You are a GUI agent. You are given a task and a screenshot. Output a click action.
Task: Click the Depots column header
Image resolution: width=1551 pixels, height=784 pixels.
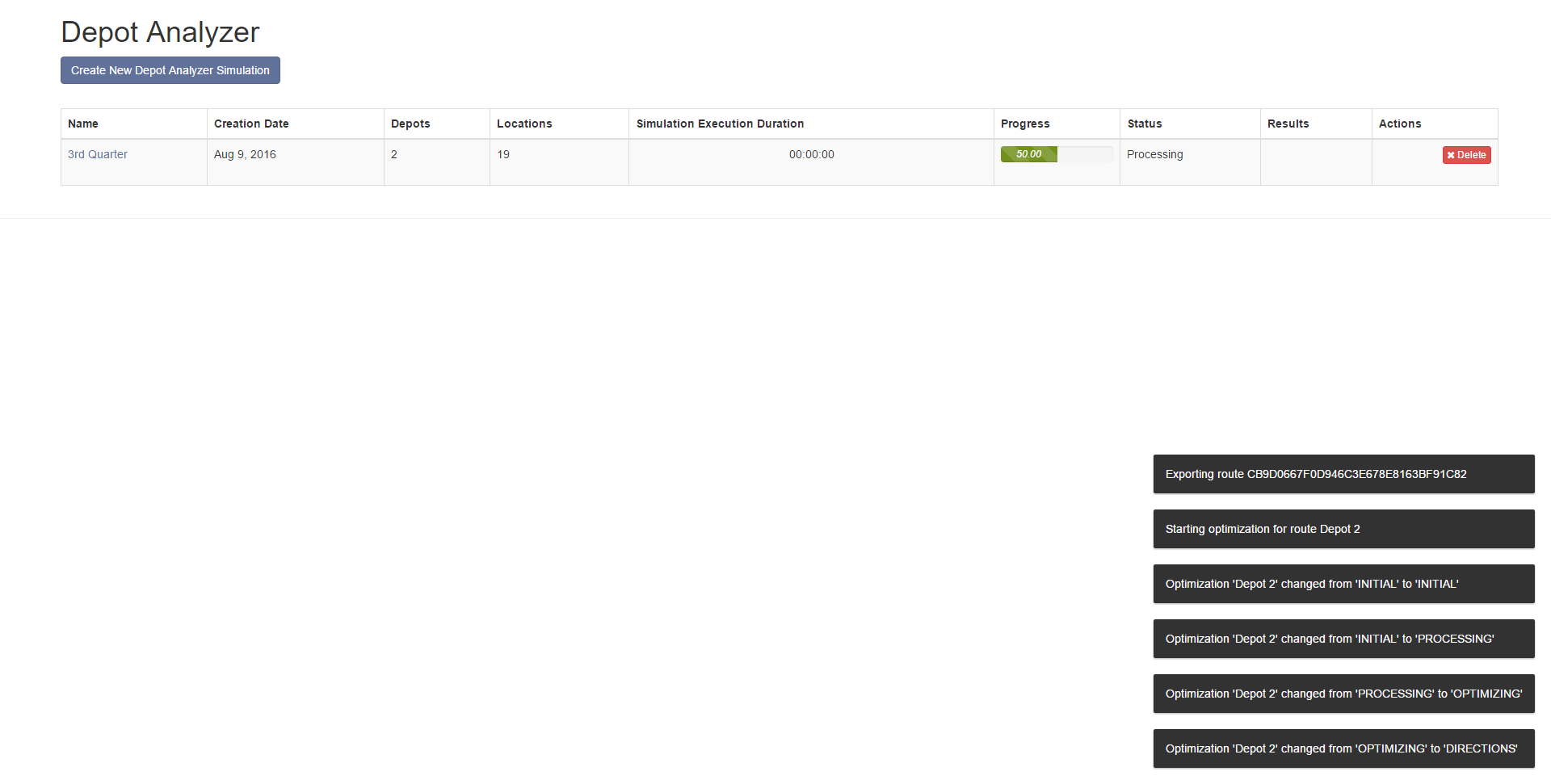410,124
